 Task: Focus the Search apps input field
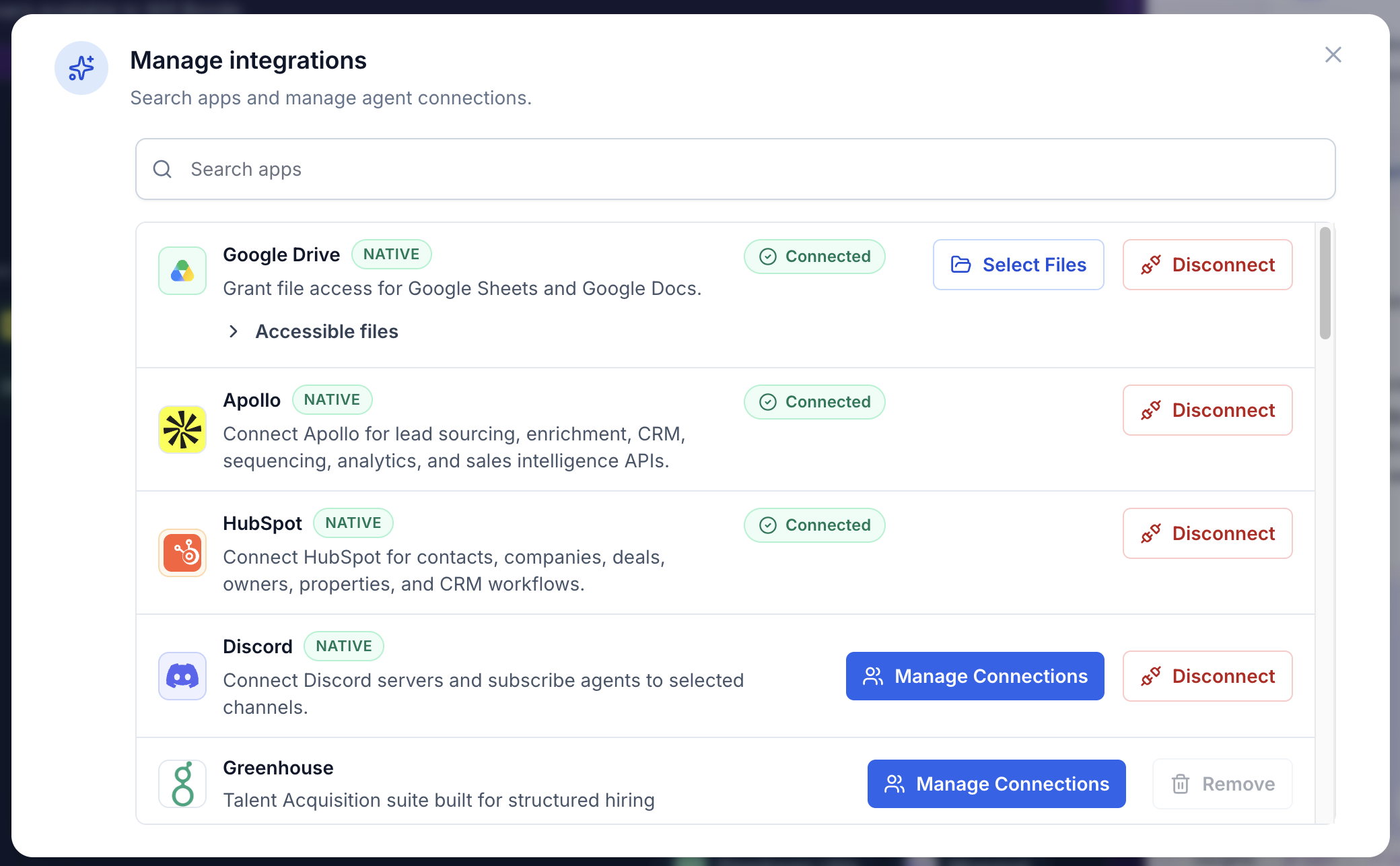pyautogui.click(x=735, y=169)
